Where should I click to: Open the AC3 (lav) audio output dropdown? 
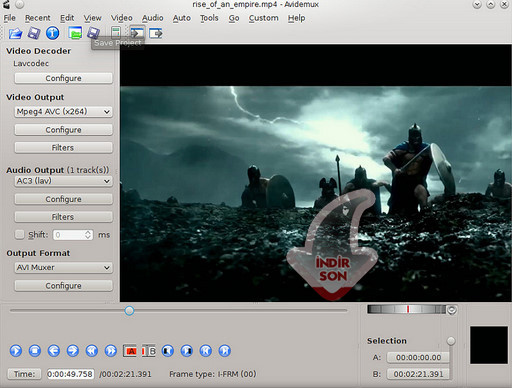[x=63, y=181]
